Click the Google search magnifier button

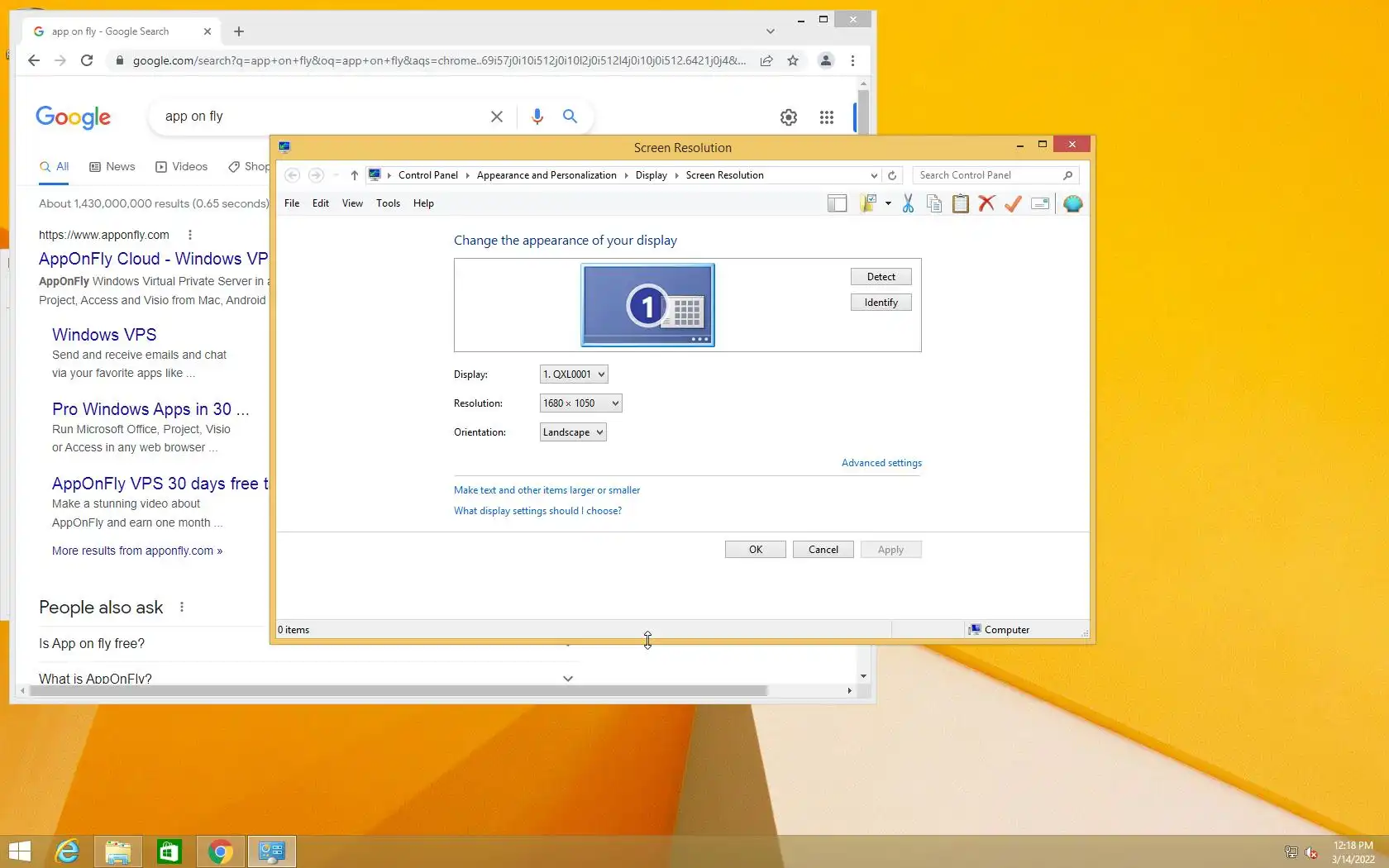570,117
